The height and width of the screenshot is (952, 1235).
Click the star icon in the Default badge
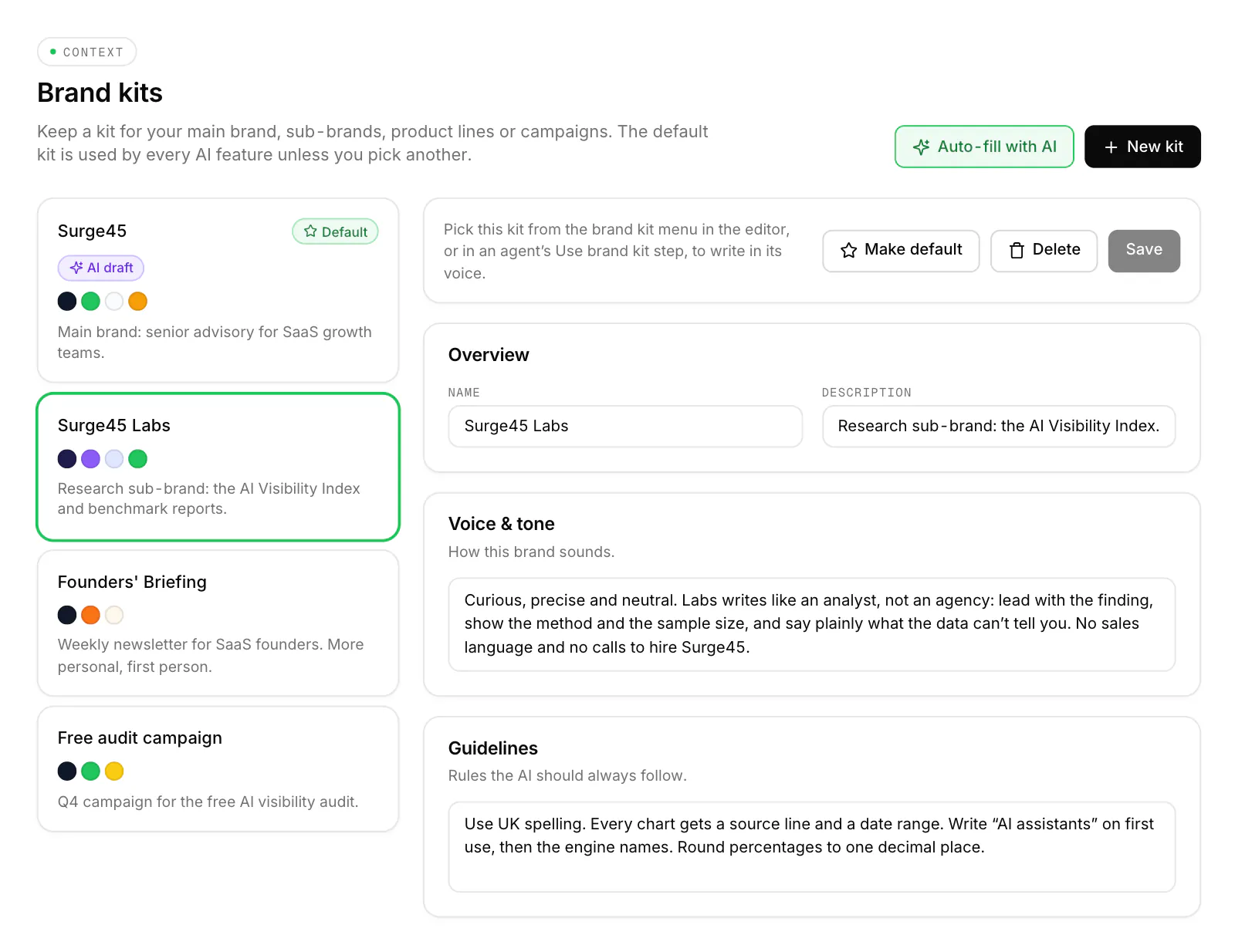tap(310, 231)
